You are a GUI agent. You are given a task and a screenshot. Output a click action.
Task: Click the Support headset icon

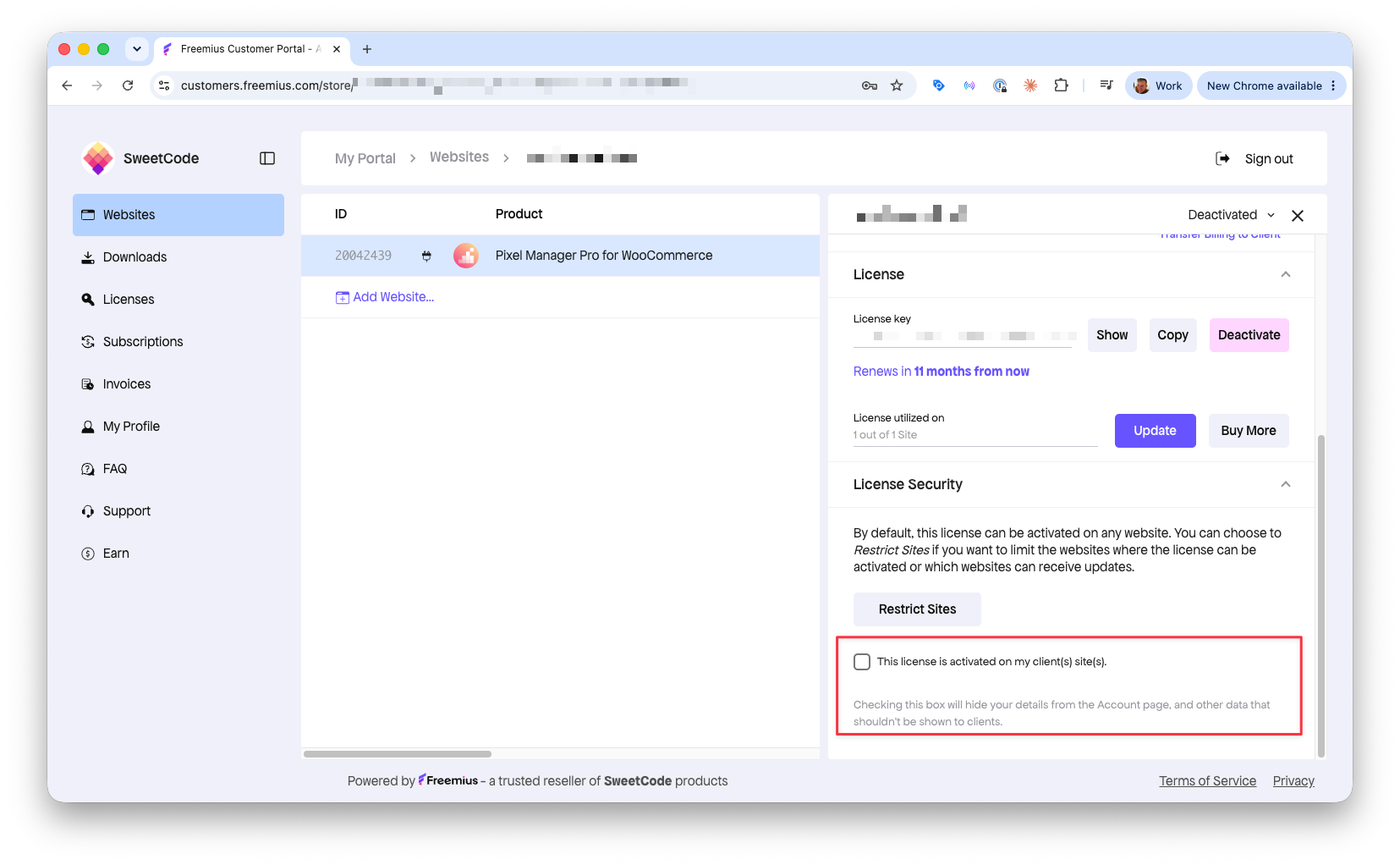(x=88, y=511)
